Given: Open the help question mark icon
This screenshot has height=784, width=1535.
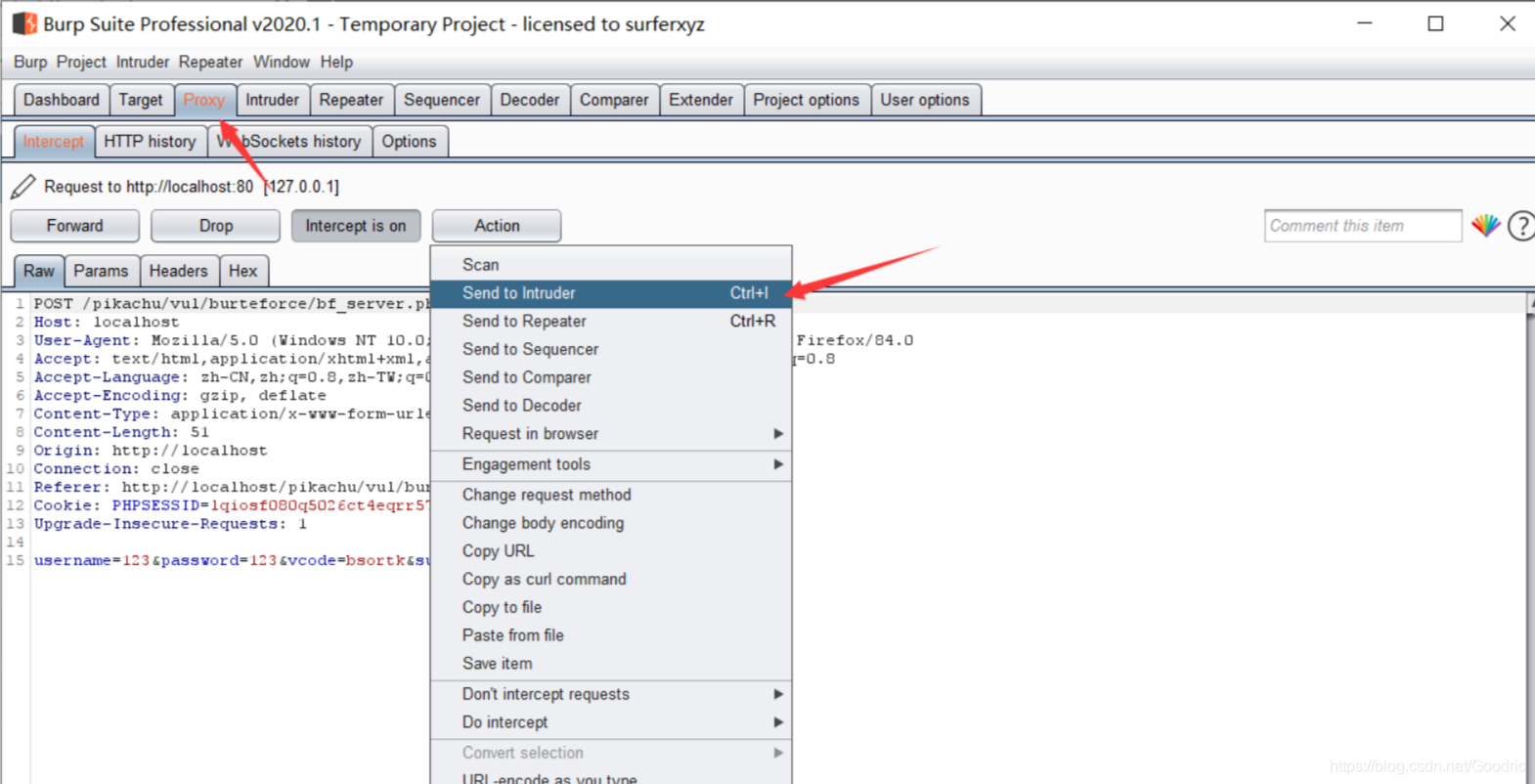Looking at the screenshot, I should (1521, 226).
